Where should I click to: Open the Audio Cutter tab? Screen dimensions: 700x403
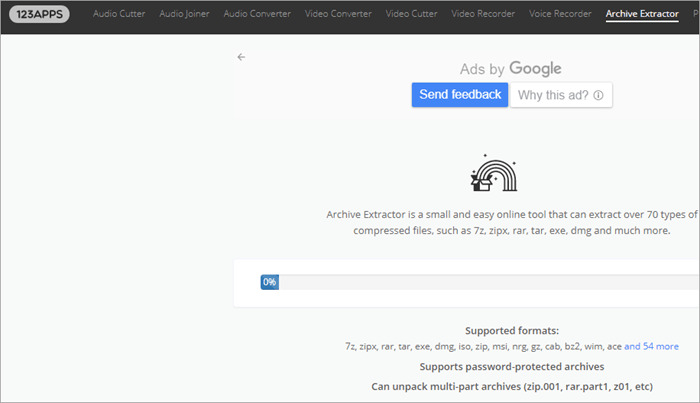tap(120, 15)
